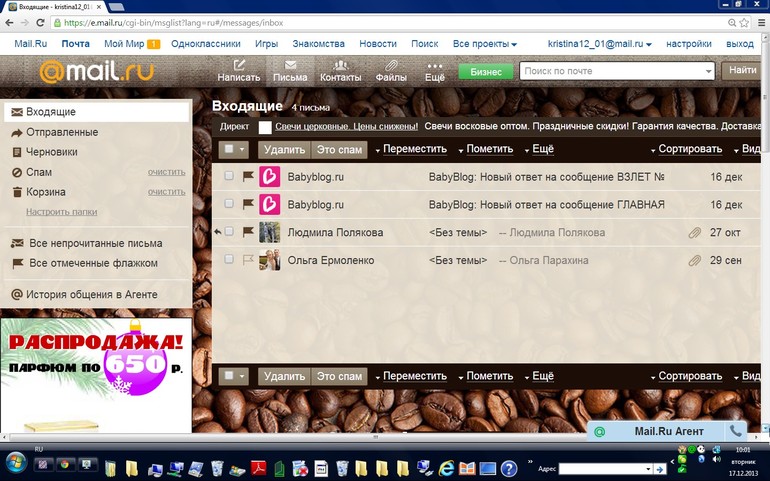Image resolution: width=770 pixels, height=481 pixels.
Task: Show Все отмеченные флажком
Action: point(85,263)
